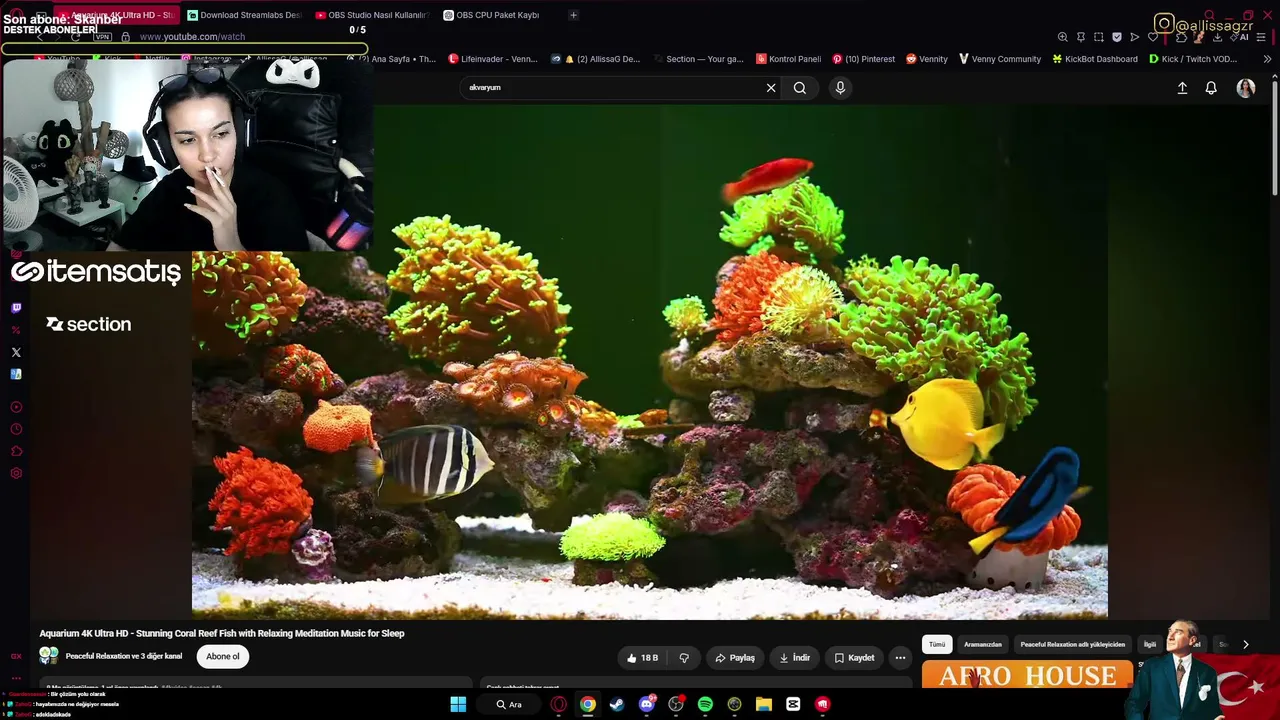This screenshot has width=1280, height=720.
Task: Open the Peaceful Relaxation channel name link
Action: [124, 657]
